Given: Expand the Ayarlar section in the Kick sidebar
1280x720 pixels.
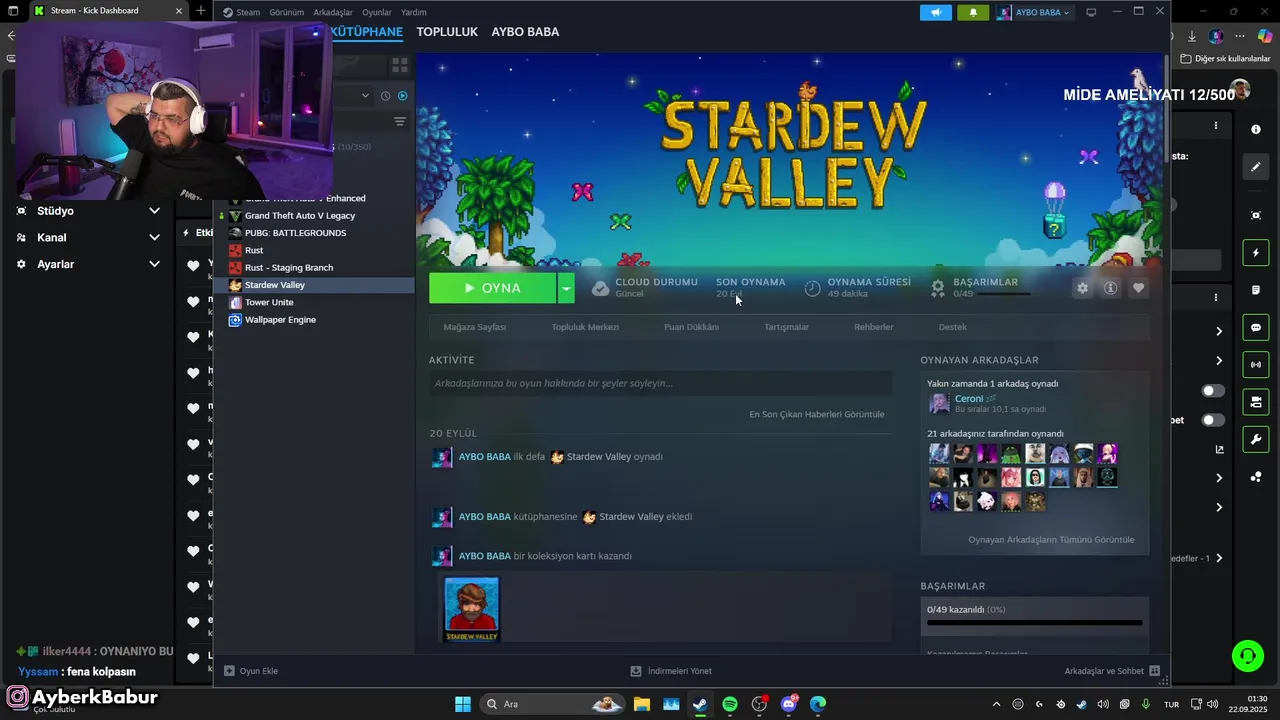Looking at the screenshot, I should click(154, 264).
